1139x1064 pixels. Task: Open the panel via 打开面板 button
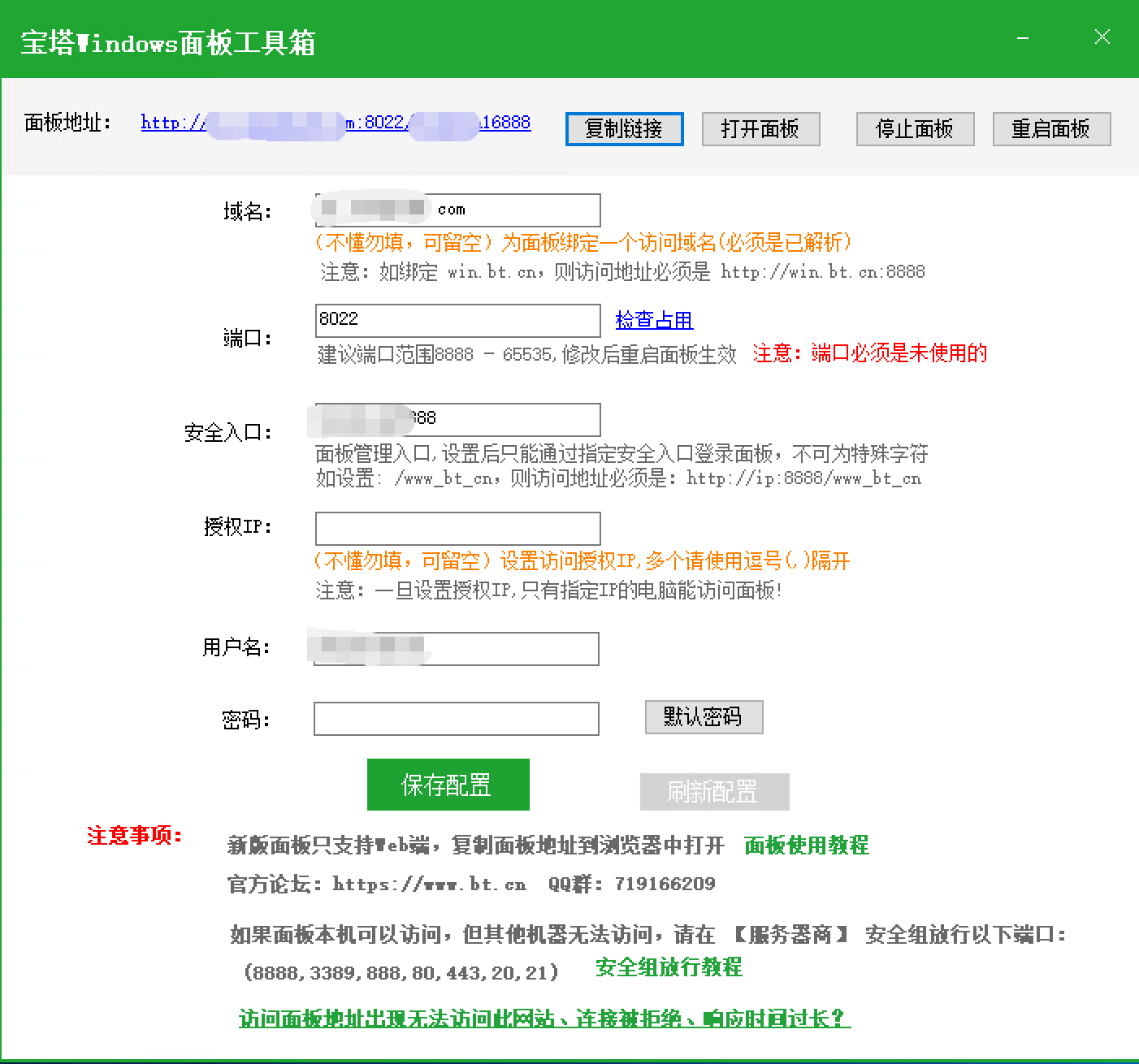(x=760, y=129)
